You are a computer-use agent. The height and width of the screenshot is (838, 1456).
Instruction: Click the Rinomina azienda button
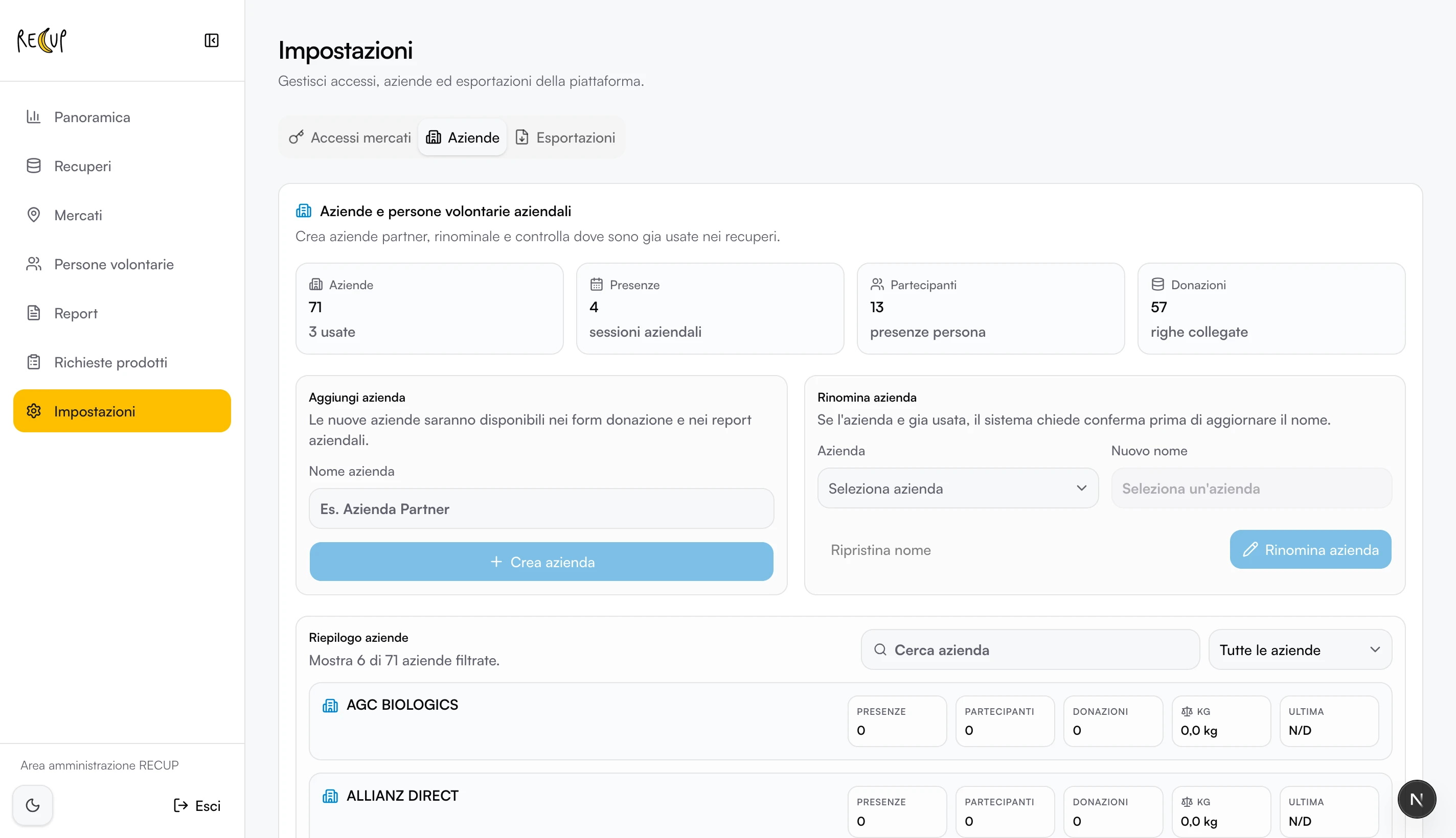pos(1310,550)
